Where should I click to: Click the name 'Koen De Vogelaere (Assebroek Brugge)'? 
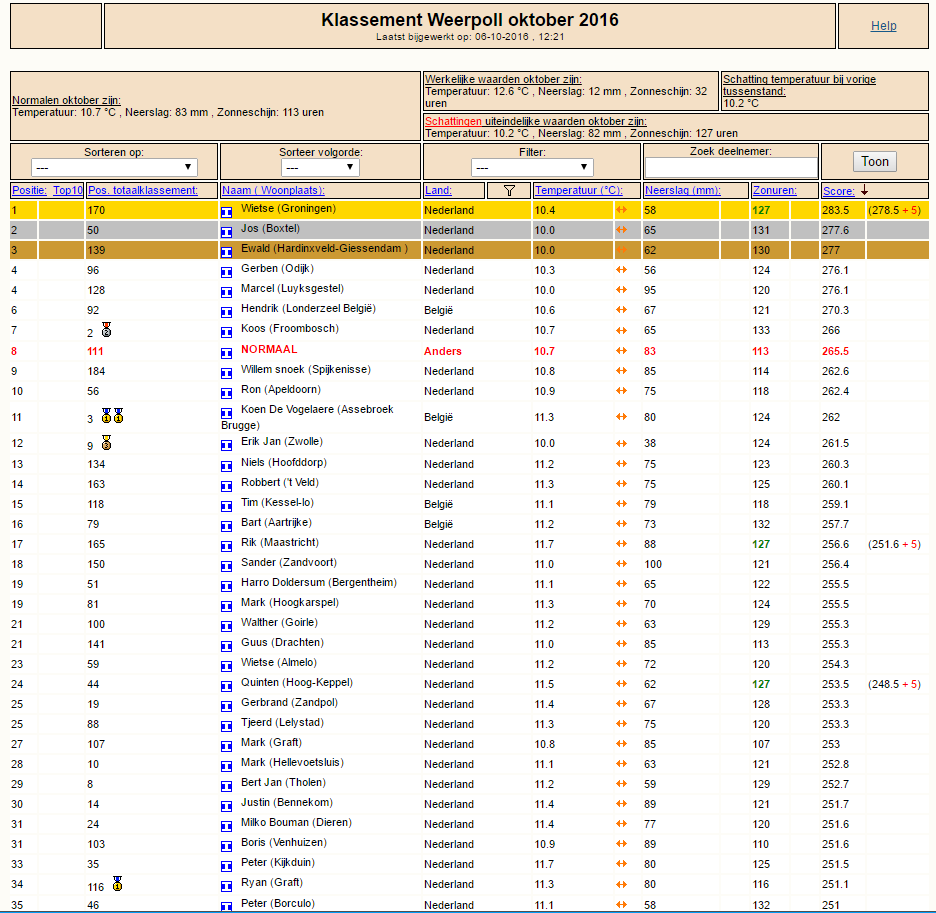[x=307, y=417]
